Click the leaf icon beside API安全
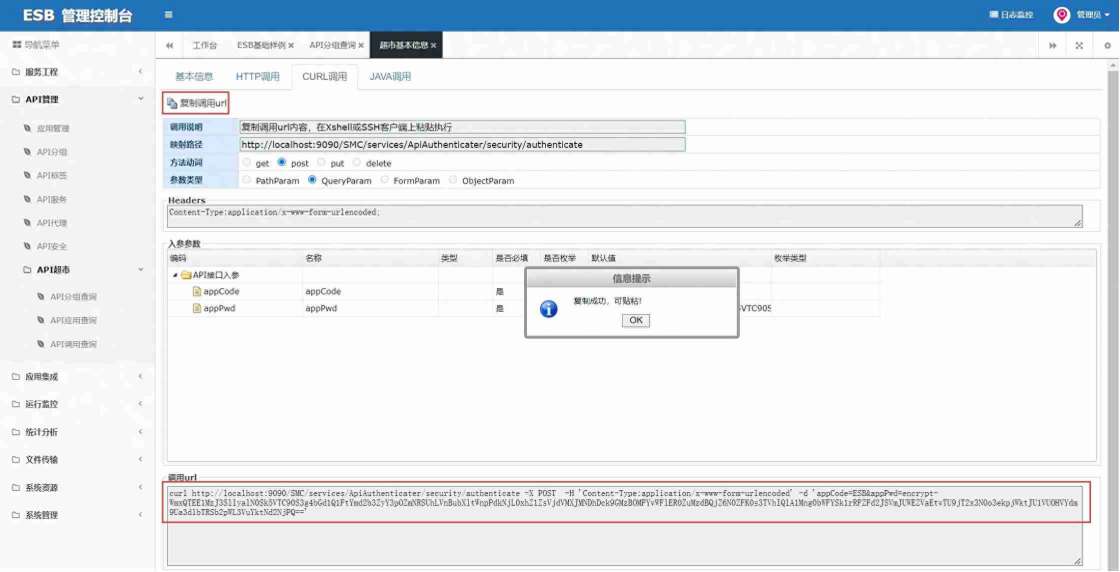Image resolution: width=1120 pixels, height=572 pixels. coord(28,246)
